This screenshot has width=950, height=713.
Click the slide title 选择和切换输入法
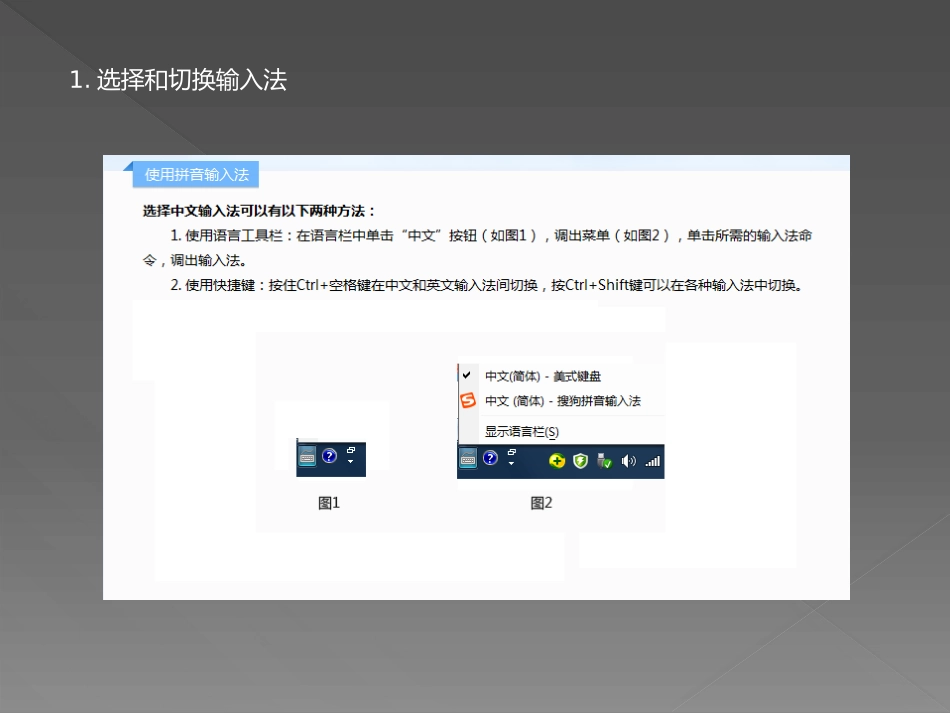tap(178, 80)
